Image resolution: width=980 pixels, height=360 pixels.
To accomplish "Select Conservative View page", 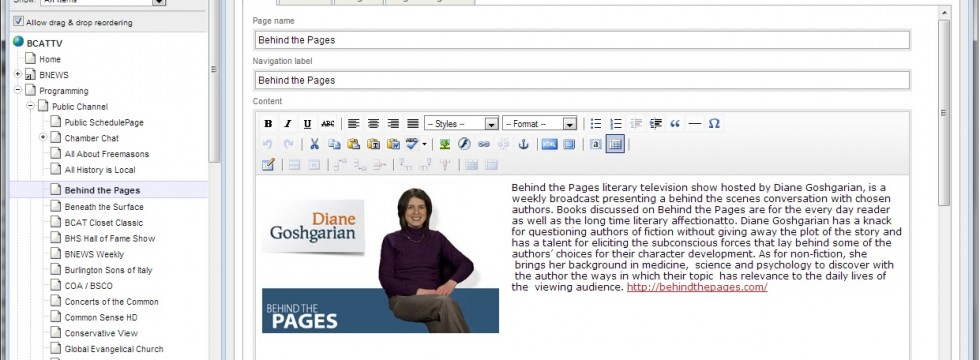I will [x=101, y=333].
